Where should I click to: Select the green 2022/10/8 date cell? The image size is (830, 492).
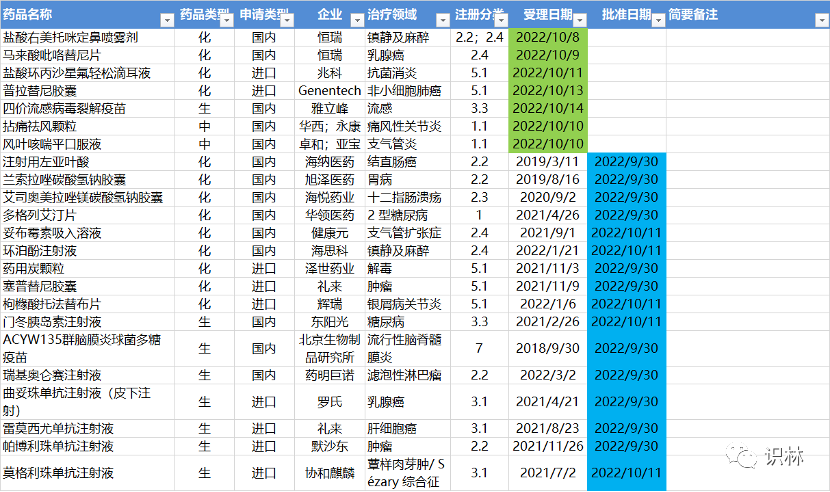548,36
